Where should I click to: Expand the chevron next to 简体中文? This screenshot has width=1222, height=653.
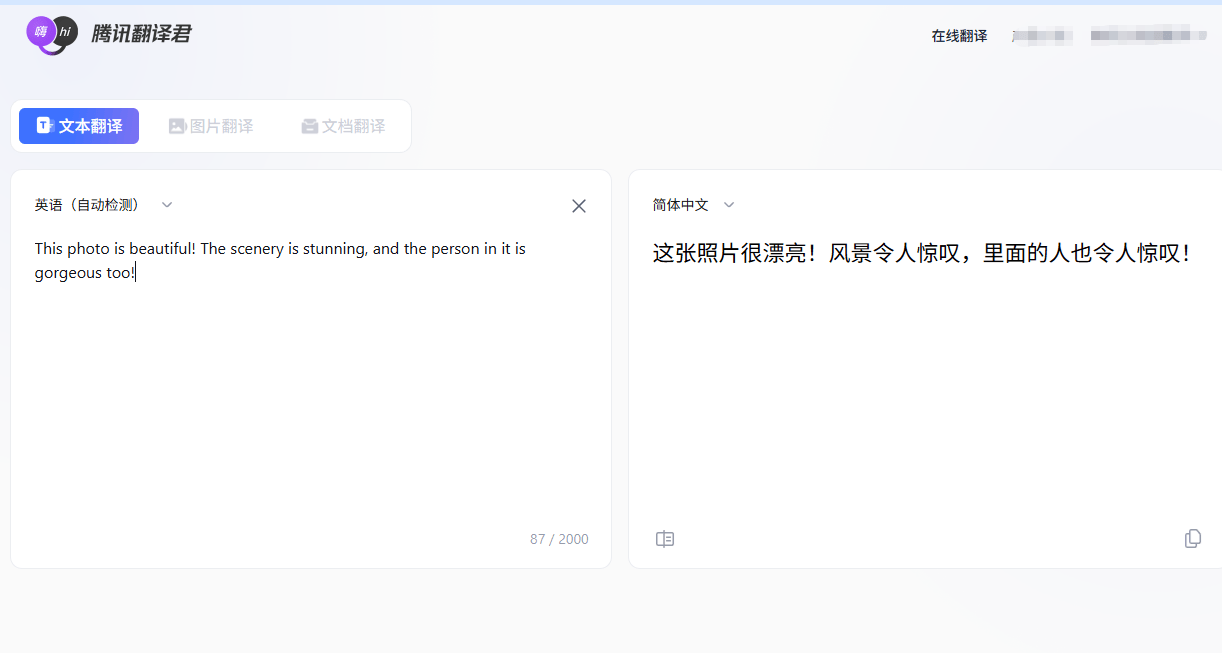pos(728,204)
